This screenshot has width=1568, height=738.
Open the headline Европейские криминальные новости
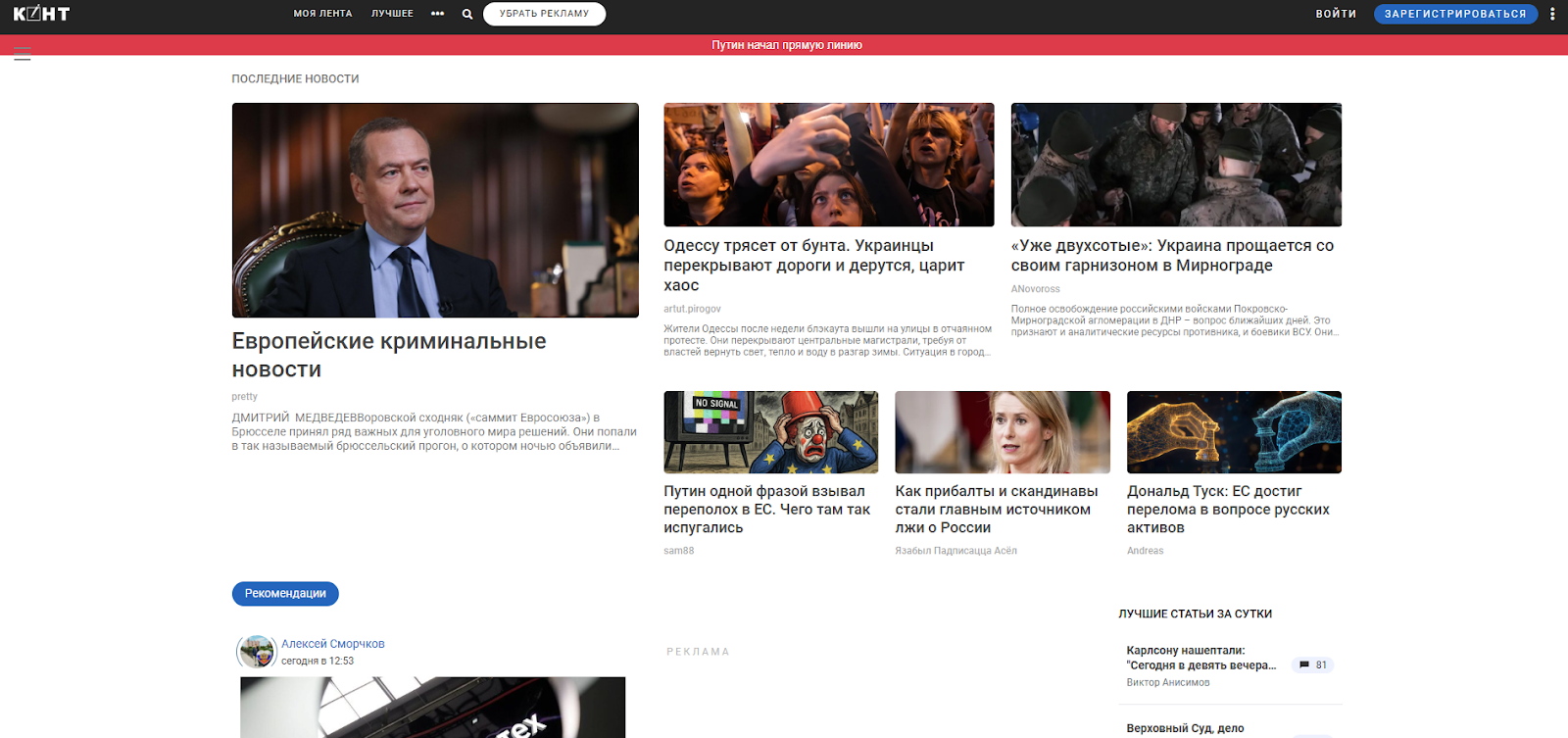tap(389, 355)
